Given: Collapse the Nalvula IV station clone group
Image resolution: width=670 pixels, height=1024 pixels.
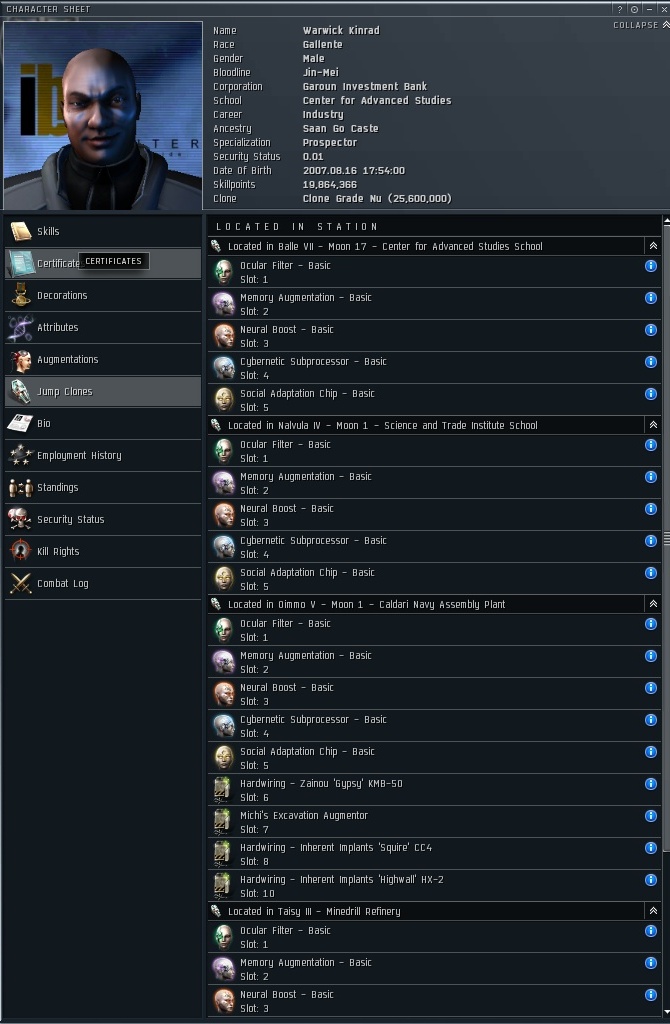Looking at the screenshot, I should click(653, 425).
